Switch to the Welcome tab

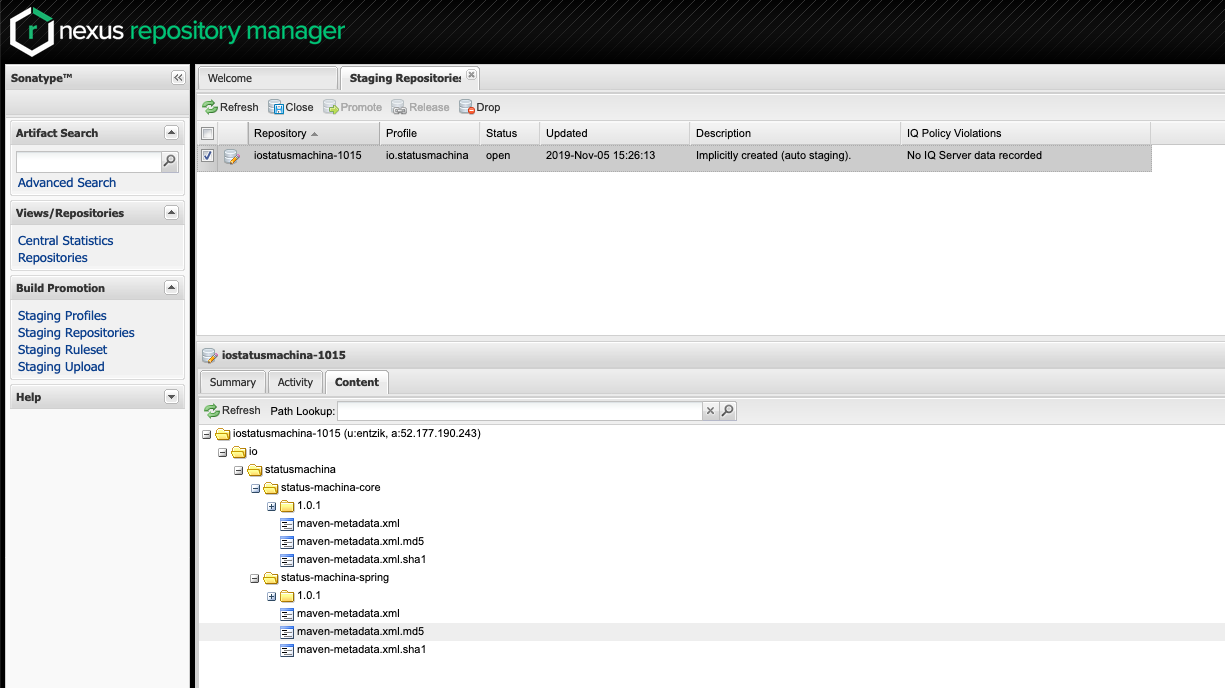point(268,78)
